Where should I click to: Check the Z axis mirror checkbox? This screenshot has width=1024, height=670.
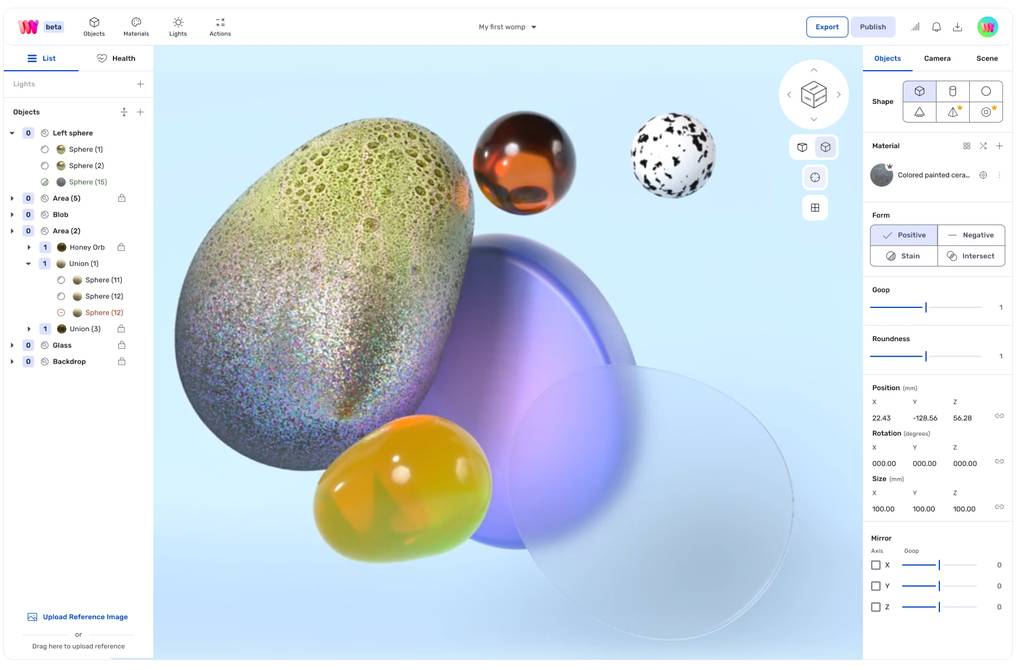[x=876, y=607]
